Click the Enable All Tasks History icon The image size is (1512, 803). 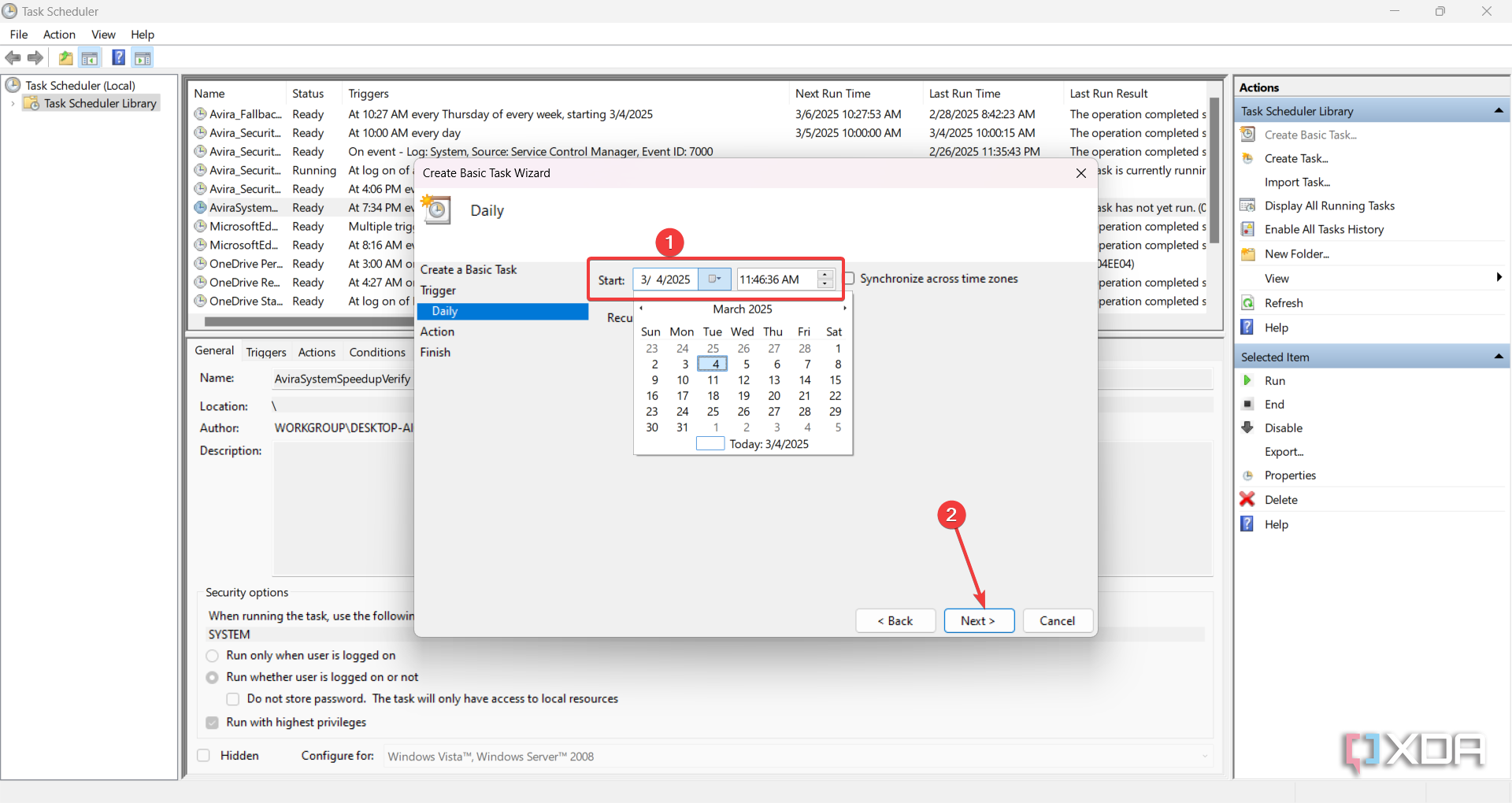(x=1248, y=229)
